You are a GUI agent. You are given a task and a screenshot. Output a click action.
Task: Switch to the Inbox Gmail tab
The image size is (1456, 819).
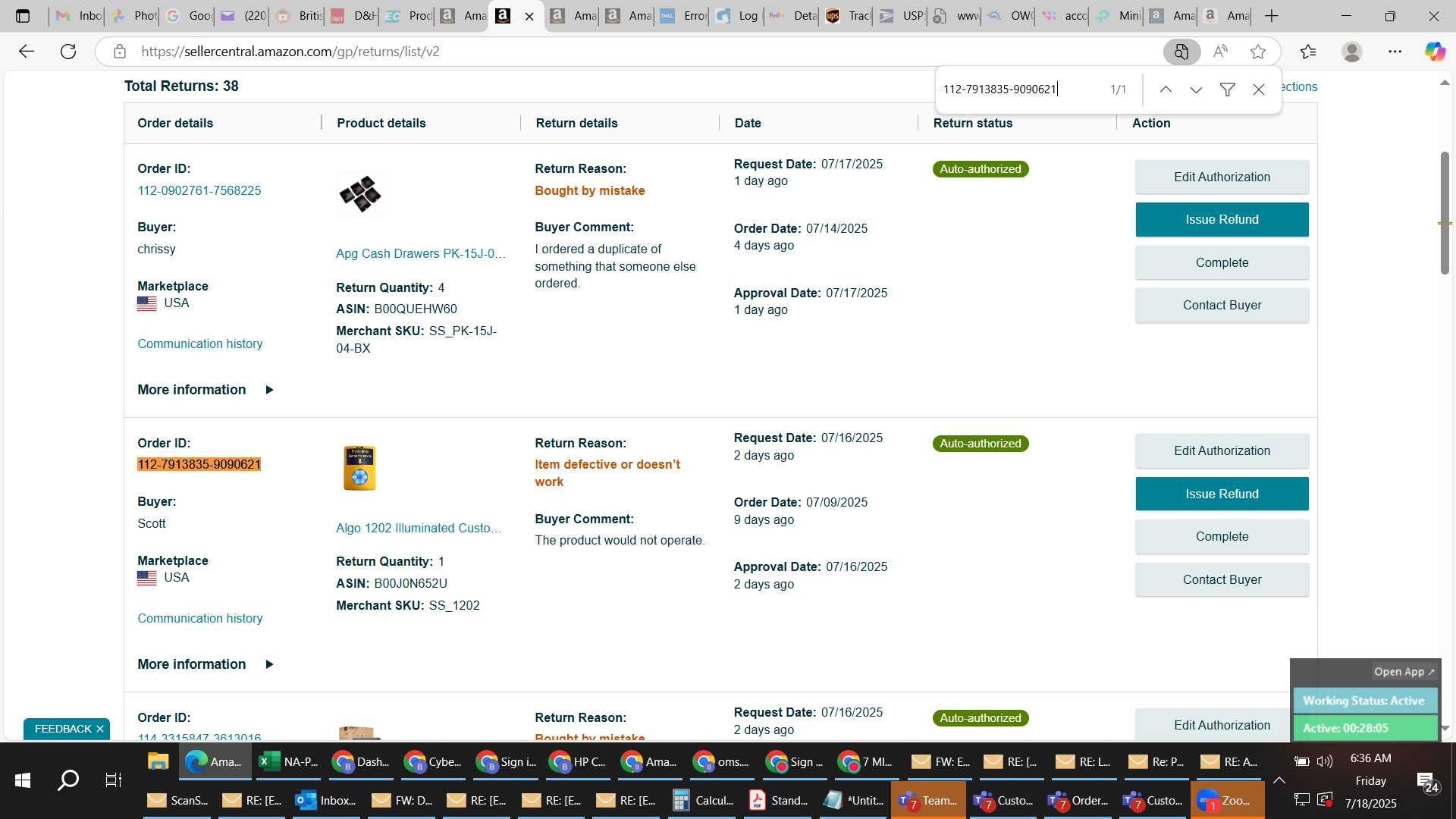pyautogui.click(x=79, y=16)
